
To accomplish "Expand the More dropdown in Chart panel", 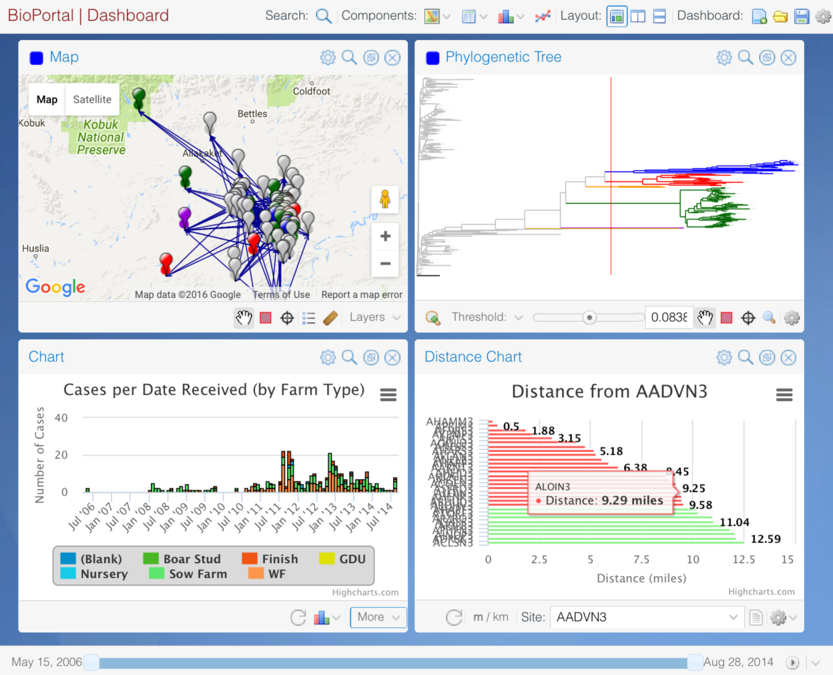I will [x=377, y=617].
